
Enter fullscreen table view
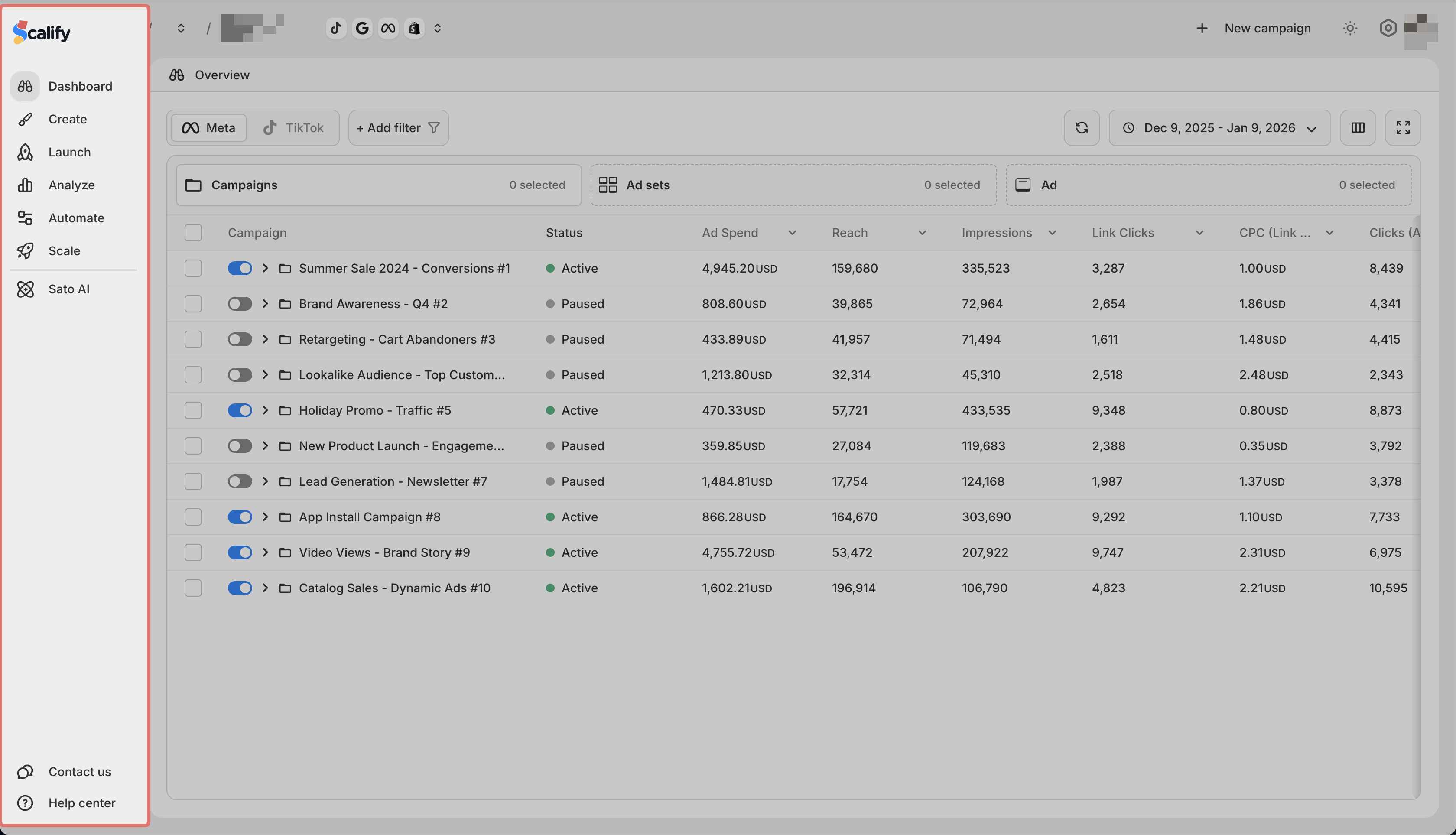pos(1403,128)
